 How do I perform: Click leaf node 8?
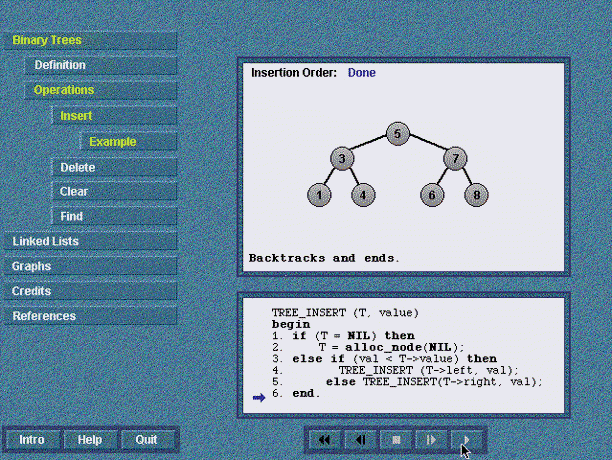(476, 195)
